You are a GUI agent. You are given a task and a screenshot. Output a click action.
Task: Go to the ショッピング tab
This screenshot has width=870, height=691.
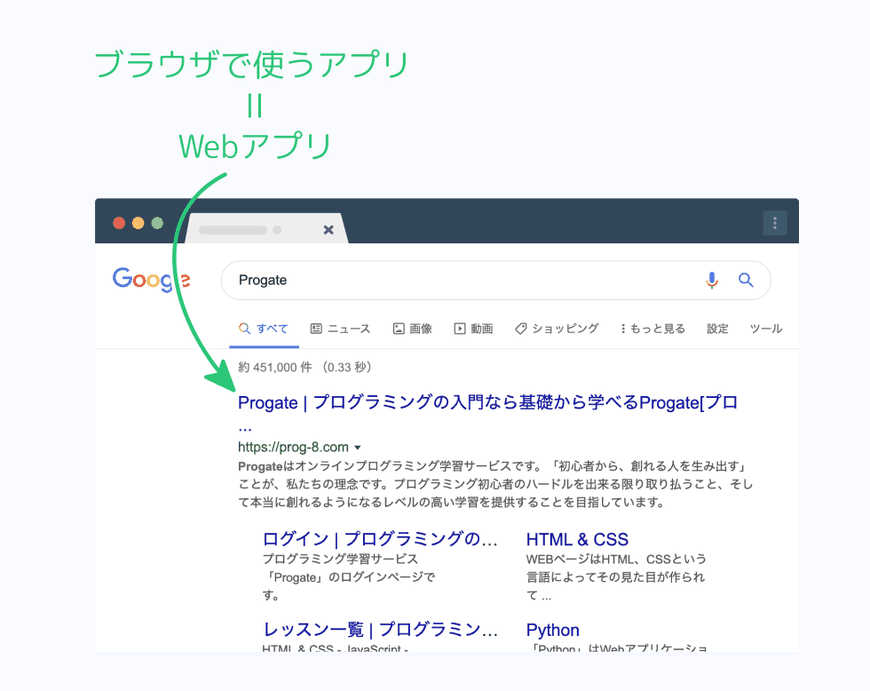[557, 329]
